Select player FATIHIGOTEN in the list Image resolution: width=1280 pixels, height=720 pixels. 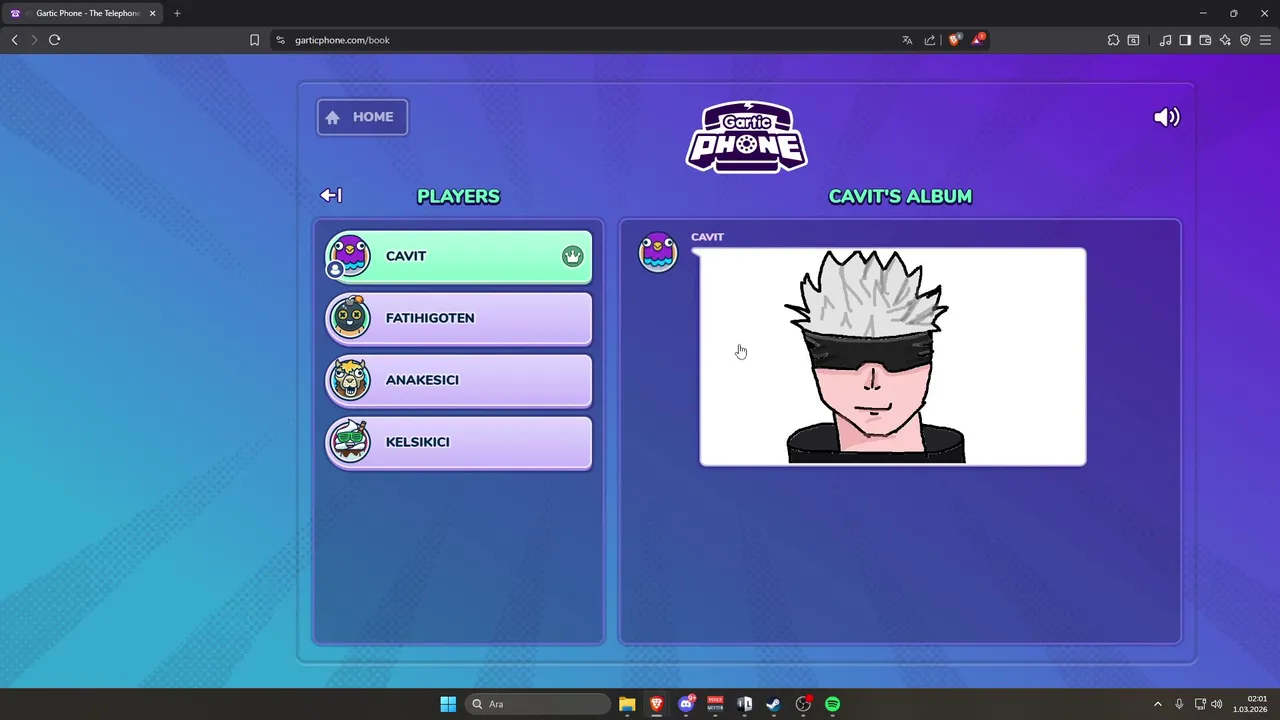point(459,319)
